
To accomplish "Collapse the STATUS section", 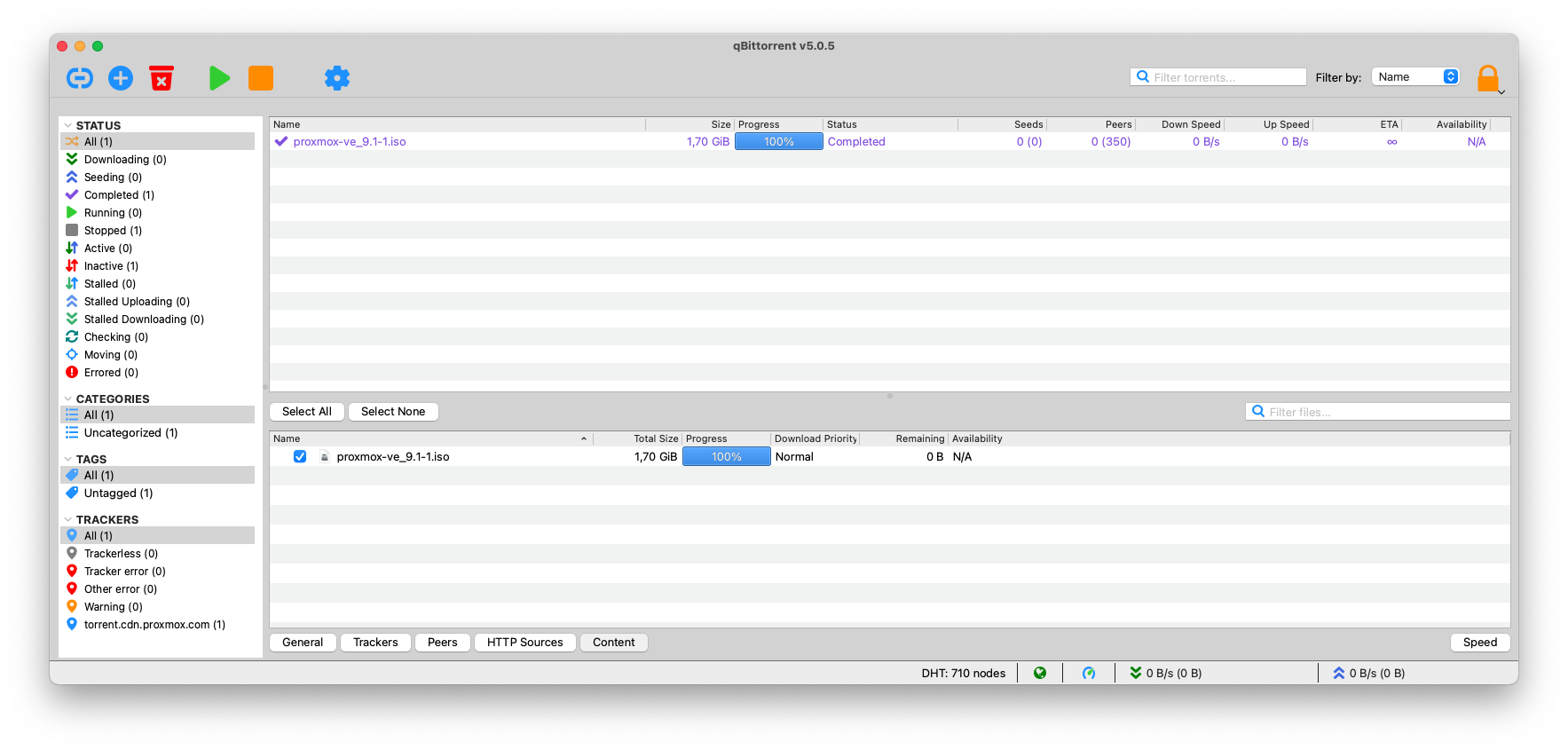I will (68, 125).
